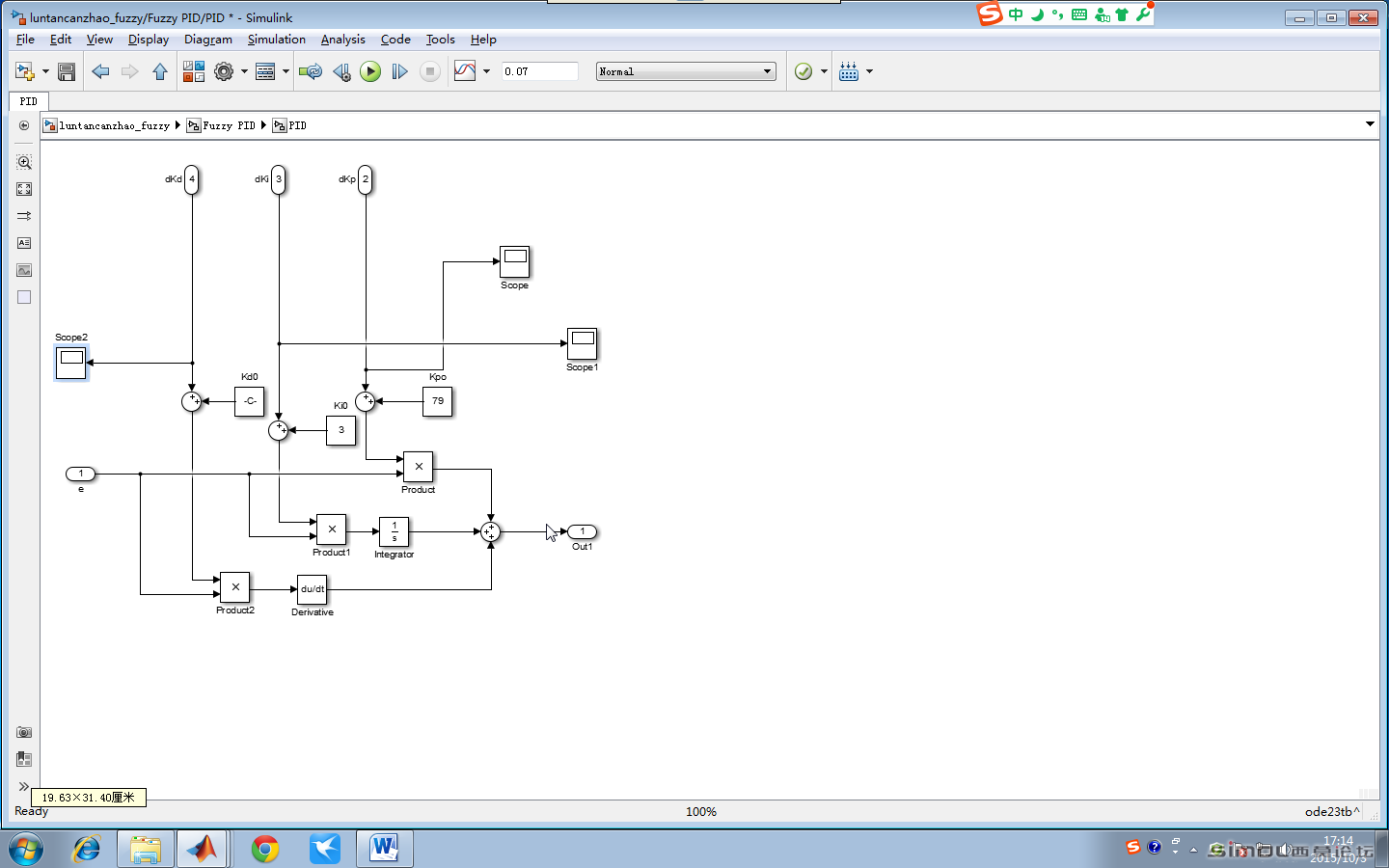Expand the Data Inspector dropdown arrow
This screenshot has width=1389, height=868.
486,71
